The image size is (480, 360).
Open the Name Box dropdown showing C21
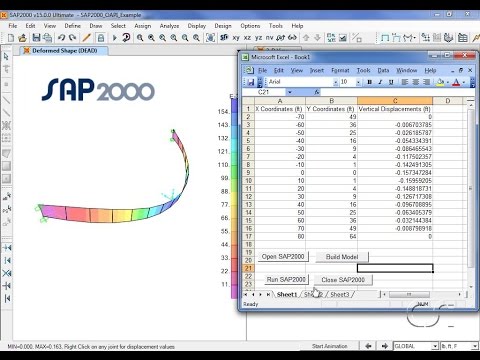click(290, 92)
